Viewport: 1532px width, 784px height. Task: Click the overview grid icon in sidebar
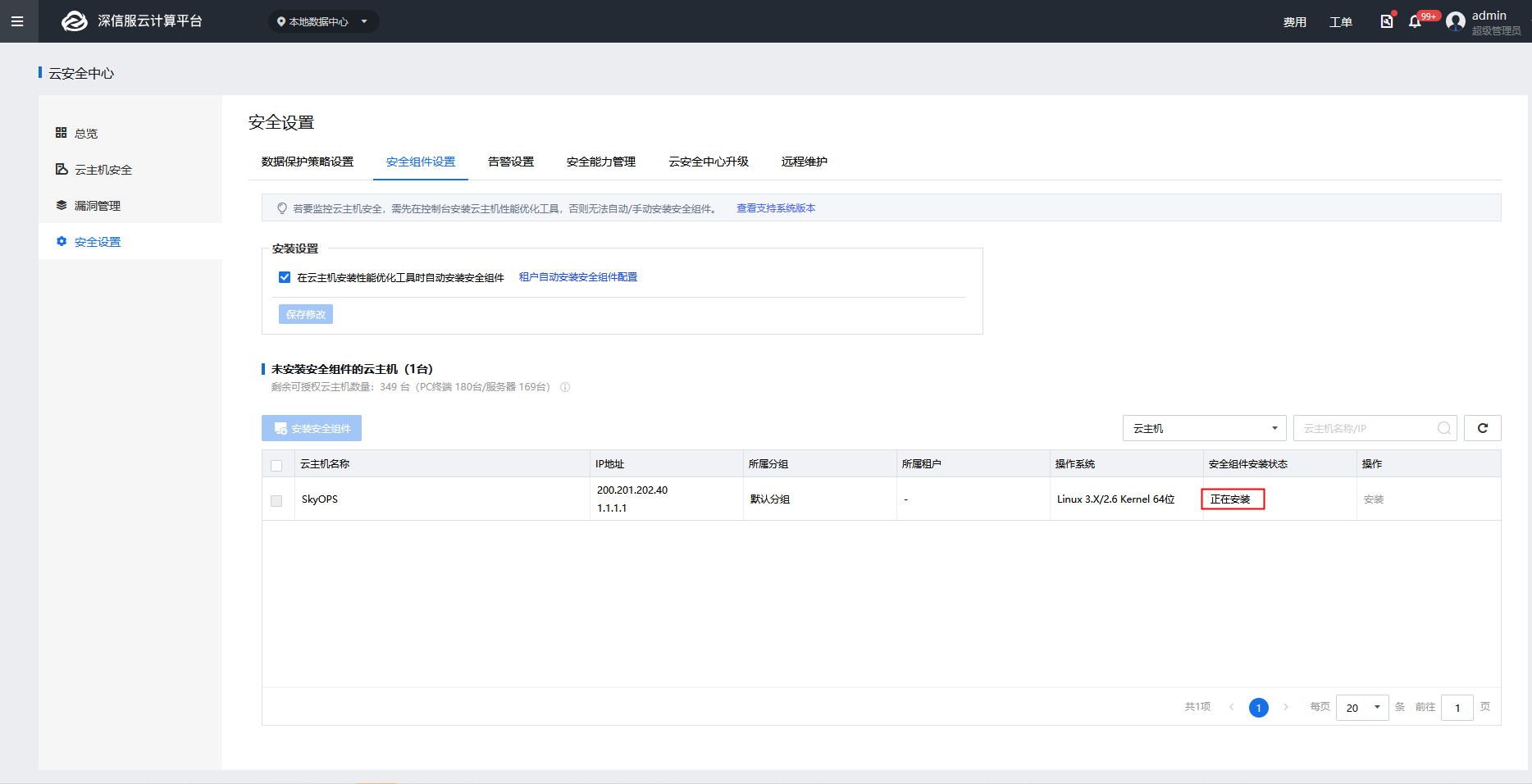62,133
